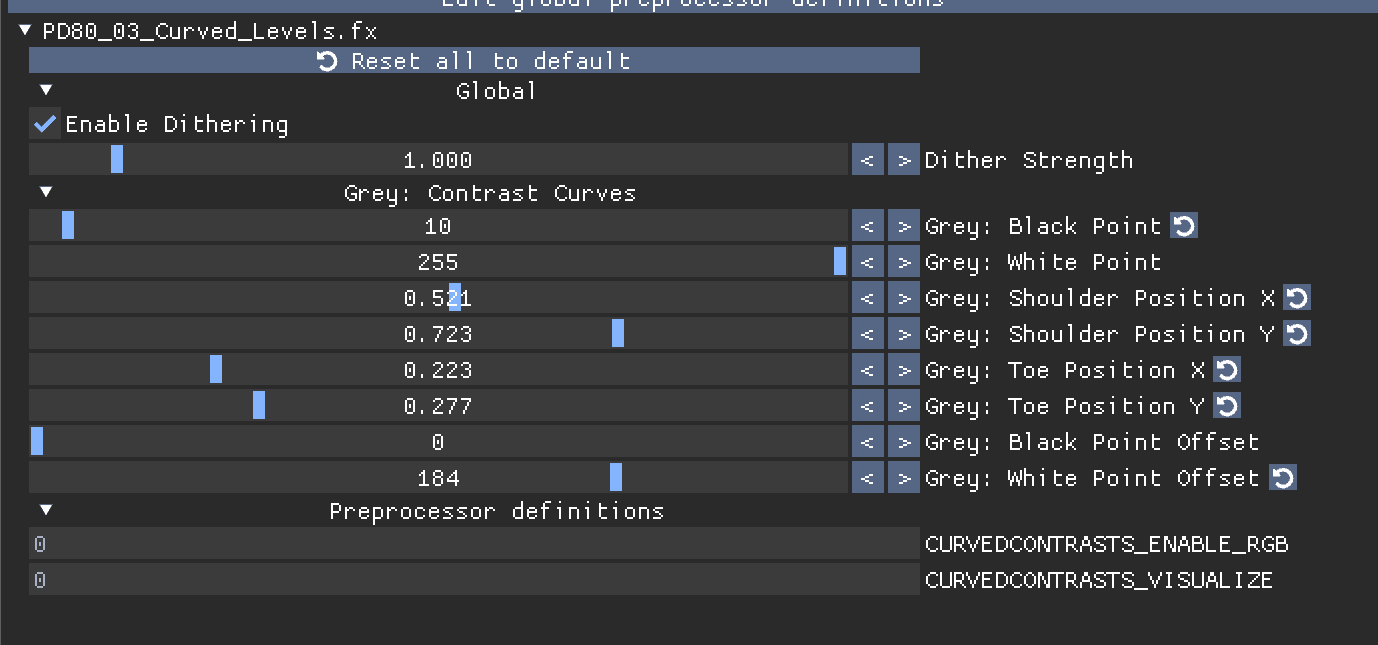Increase Grey: Shoulder Position Y

pyautogui.click(x=904, y=334)
